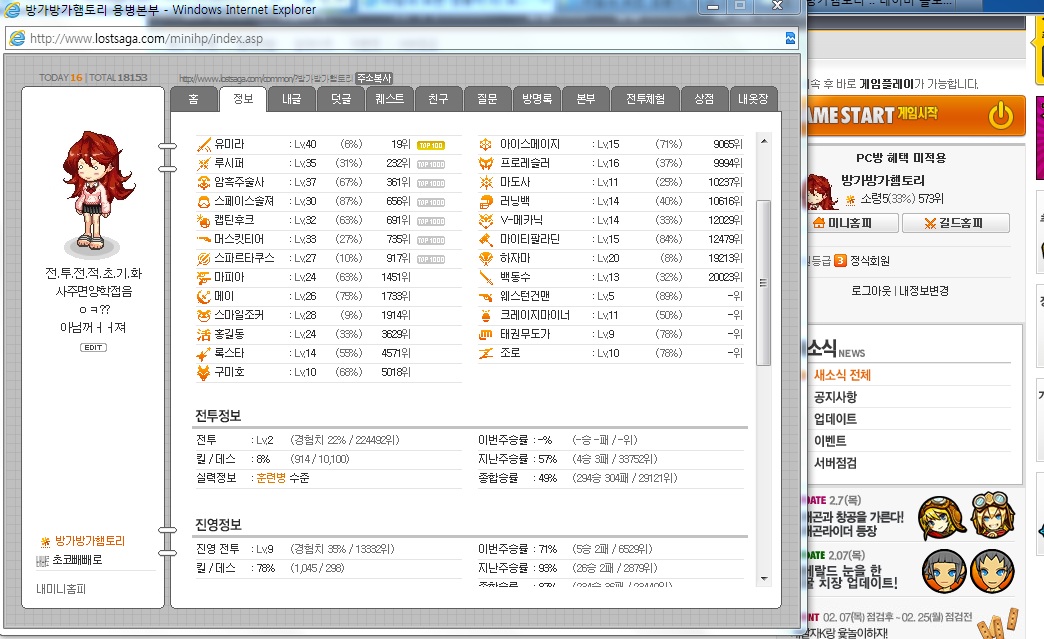Click the compatibility view icon in address bar
The width and height of the screenshot is (1044, 639).
click(x=790, y=38)
